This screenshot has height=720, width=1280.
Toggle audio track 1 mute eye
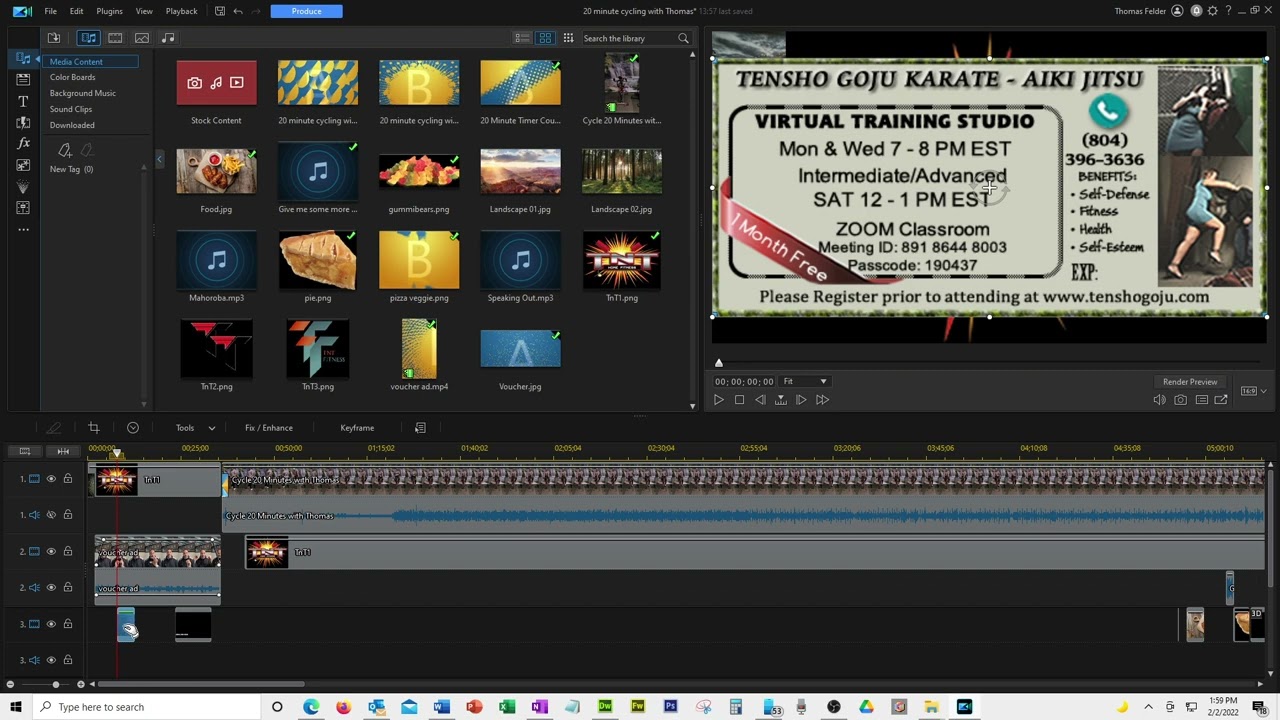tap(51, 515)
